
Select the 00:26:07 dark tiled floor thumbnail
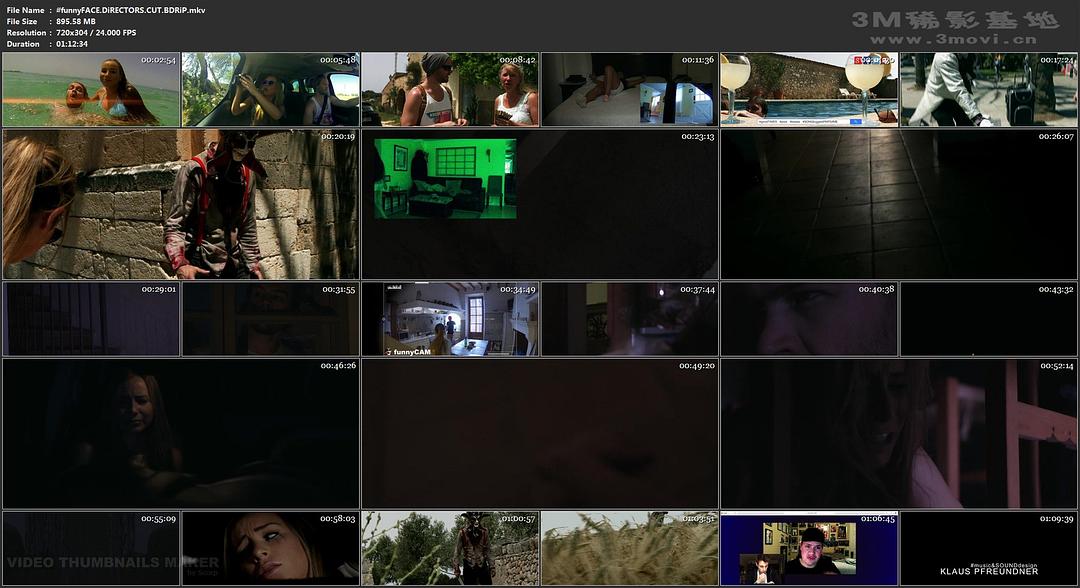tap(898, 204)
